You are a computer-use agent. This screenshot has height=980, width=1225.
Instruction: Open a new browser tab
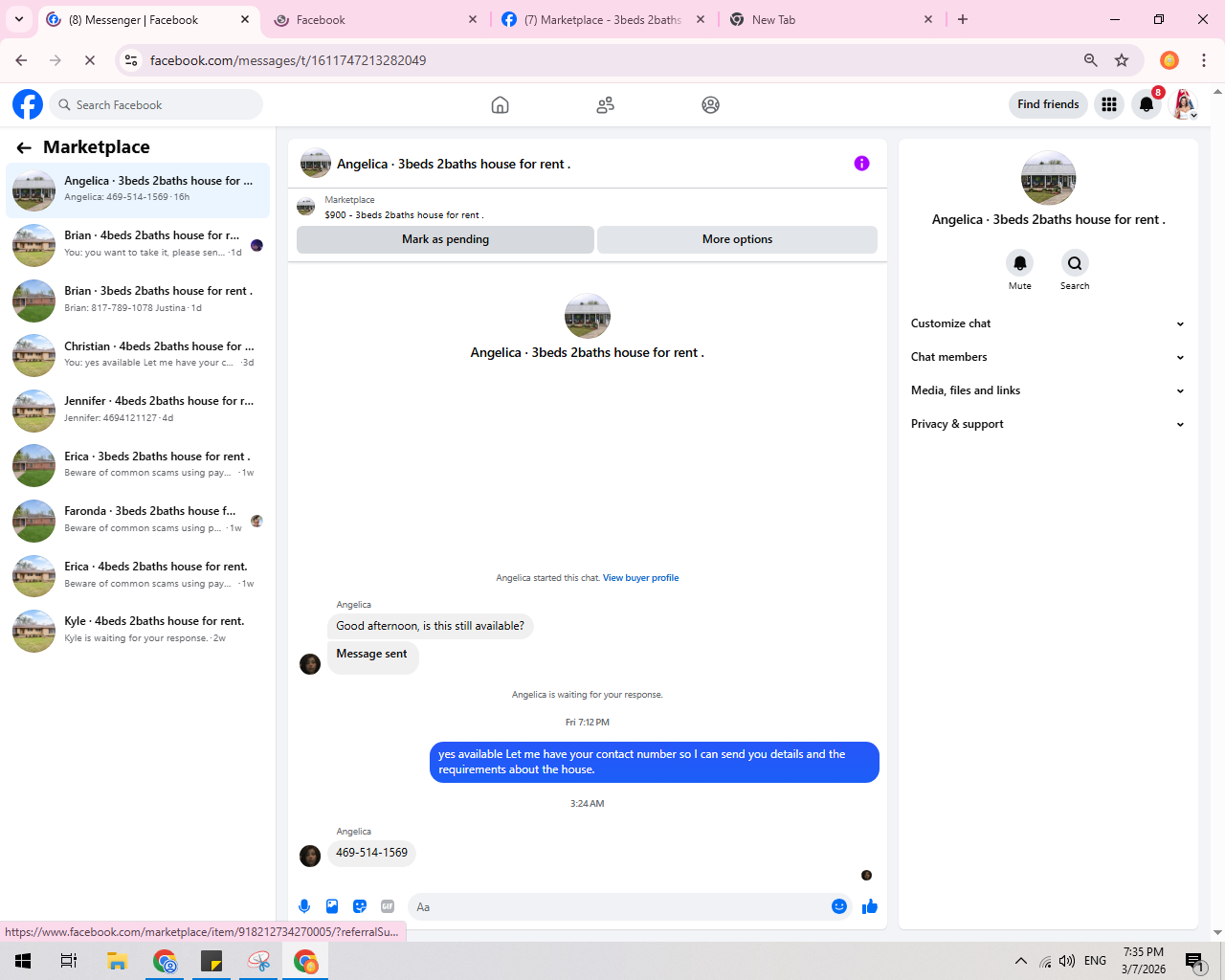(x=963, y=19)
